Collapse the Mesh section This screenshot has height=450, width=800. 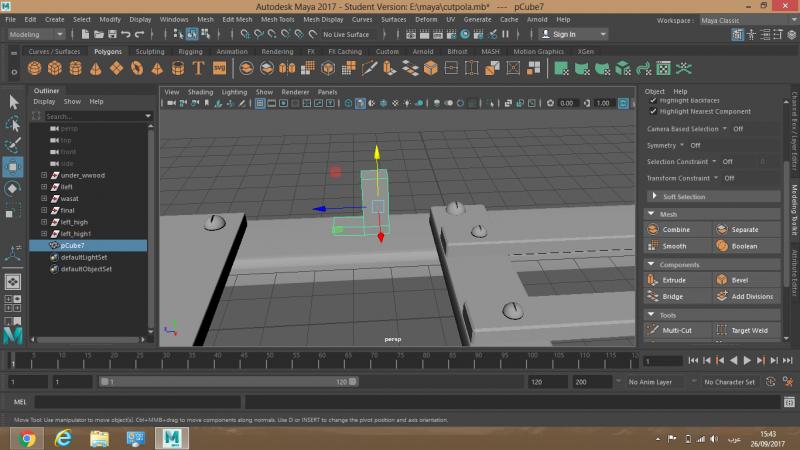tap(652, 214)
